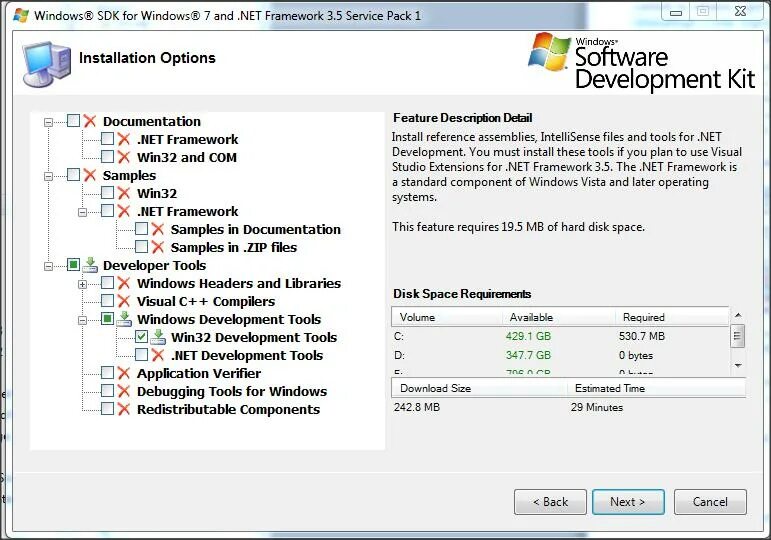The image size is (771, 540).
Task: Proceed with the Next button
Action: tap(628, 502)
